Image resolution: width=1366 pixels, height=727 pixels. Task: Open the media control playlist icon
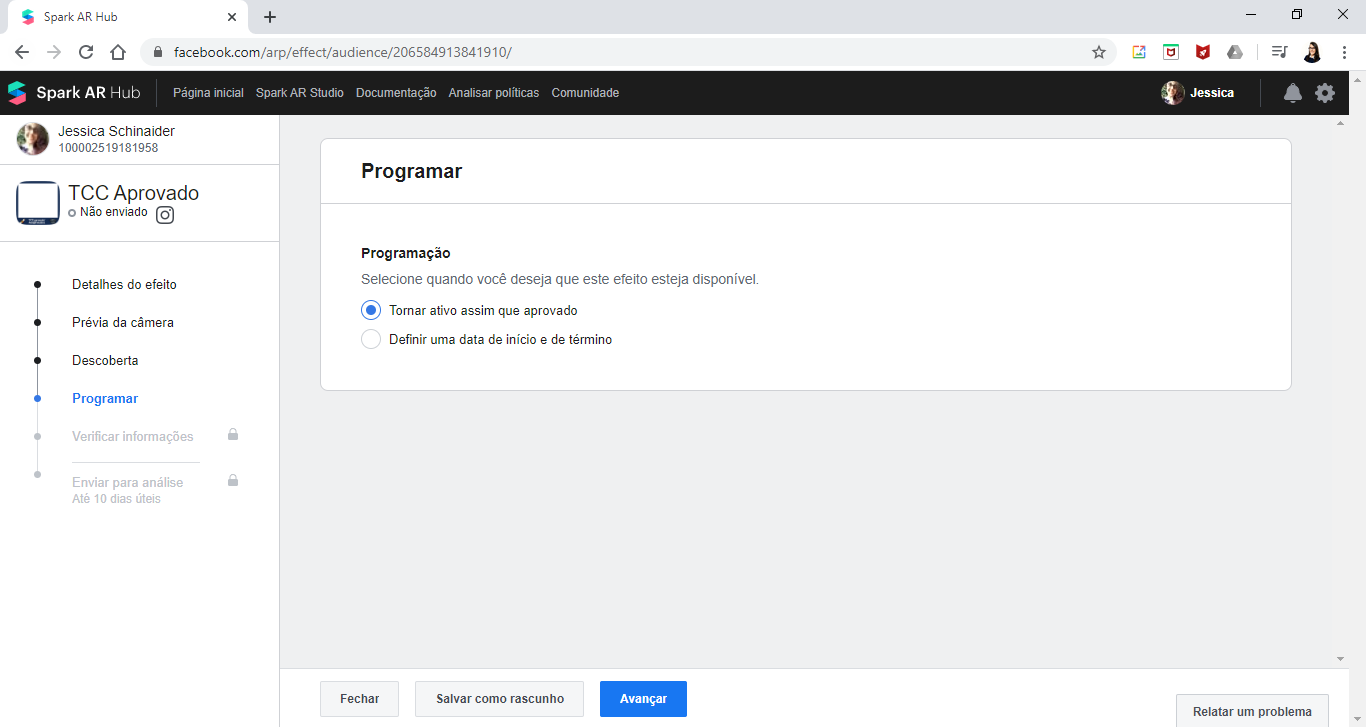(1279, 52)
